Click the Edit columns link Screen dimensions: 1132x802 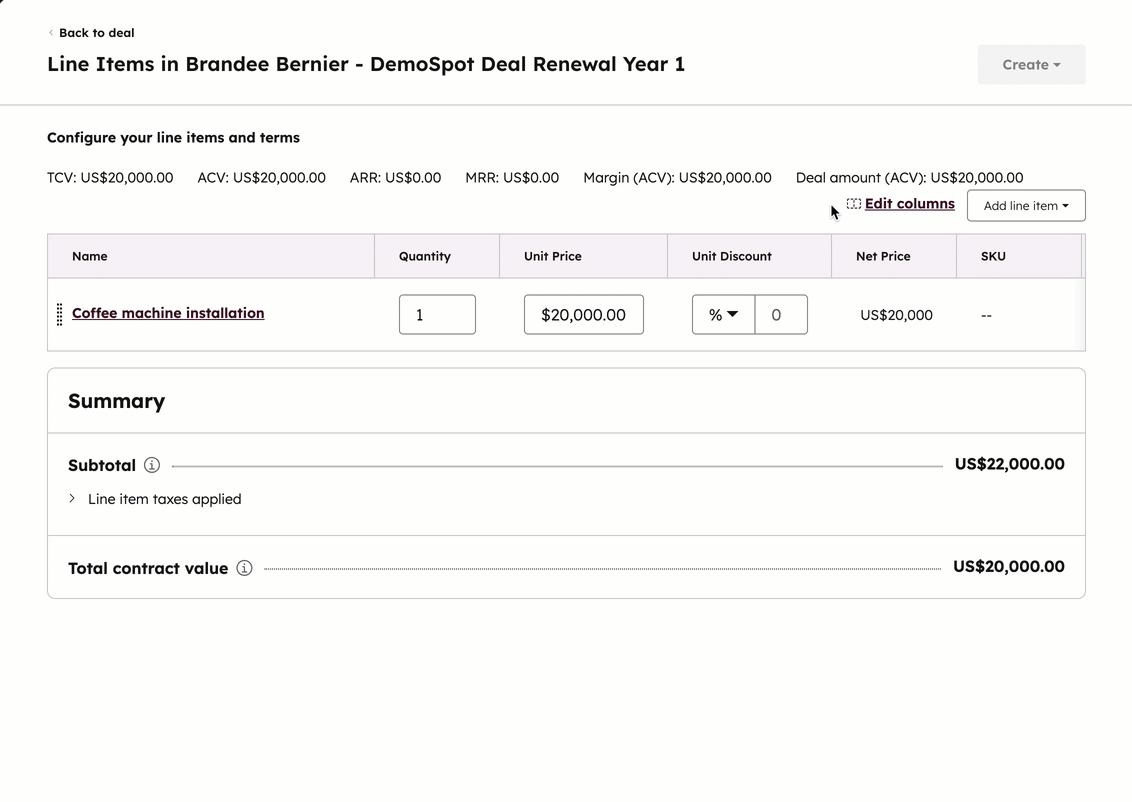909,204
